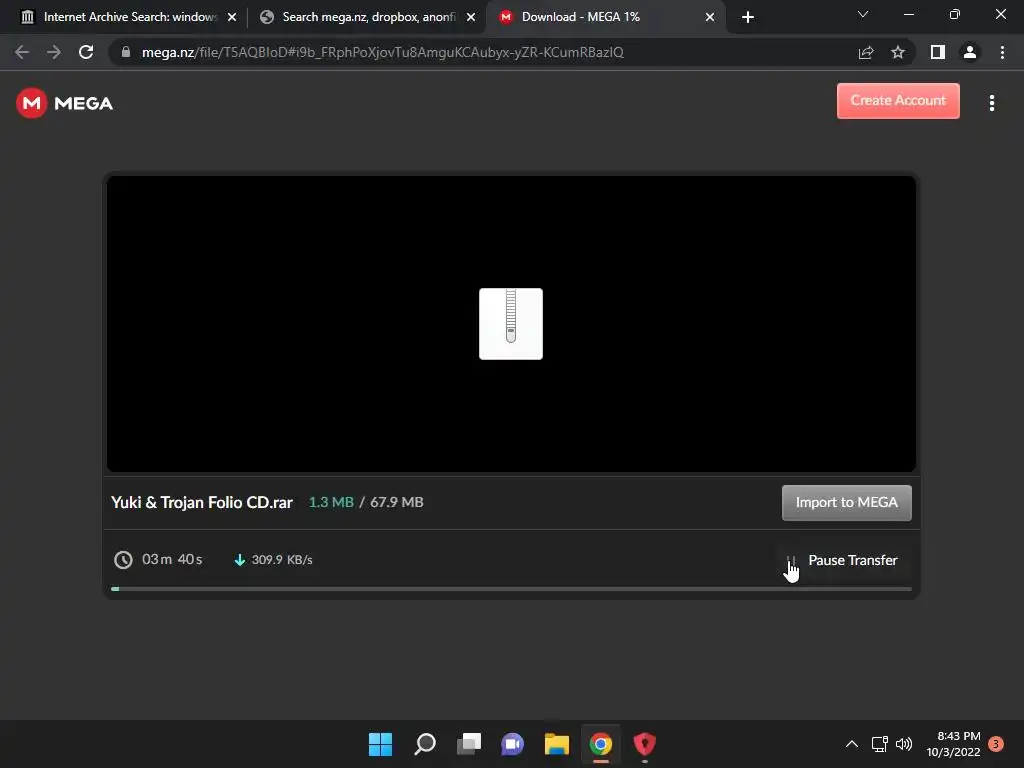
Task: Click the 03m 40s time remaining text
Action: 172,560
